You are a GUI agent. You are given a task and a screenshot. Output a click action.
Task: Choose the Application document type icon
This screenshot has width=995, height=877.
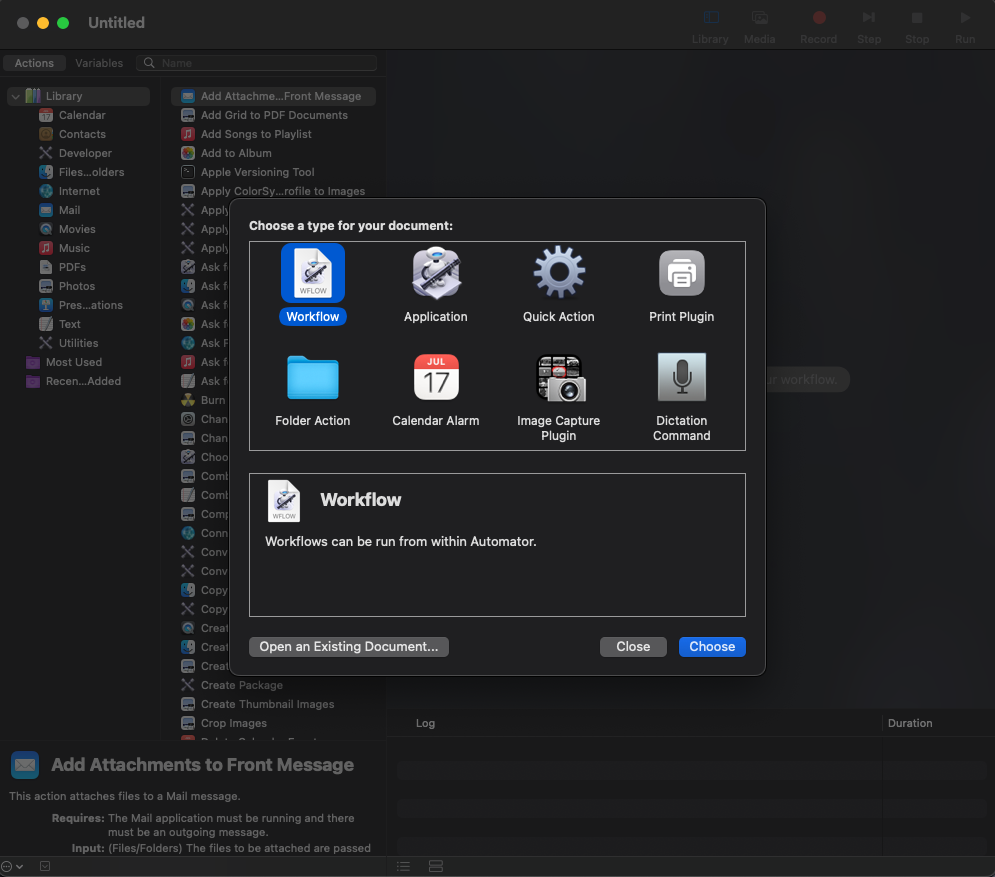tap(436, 273)
